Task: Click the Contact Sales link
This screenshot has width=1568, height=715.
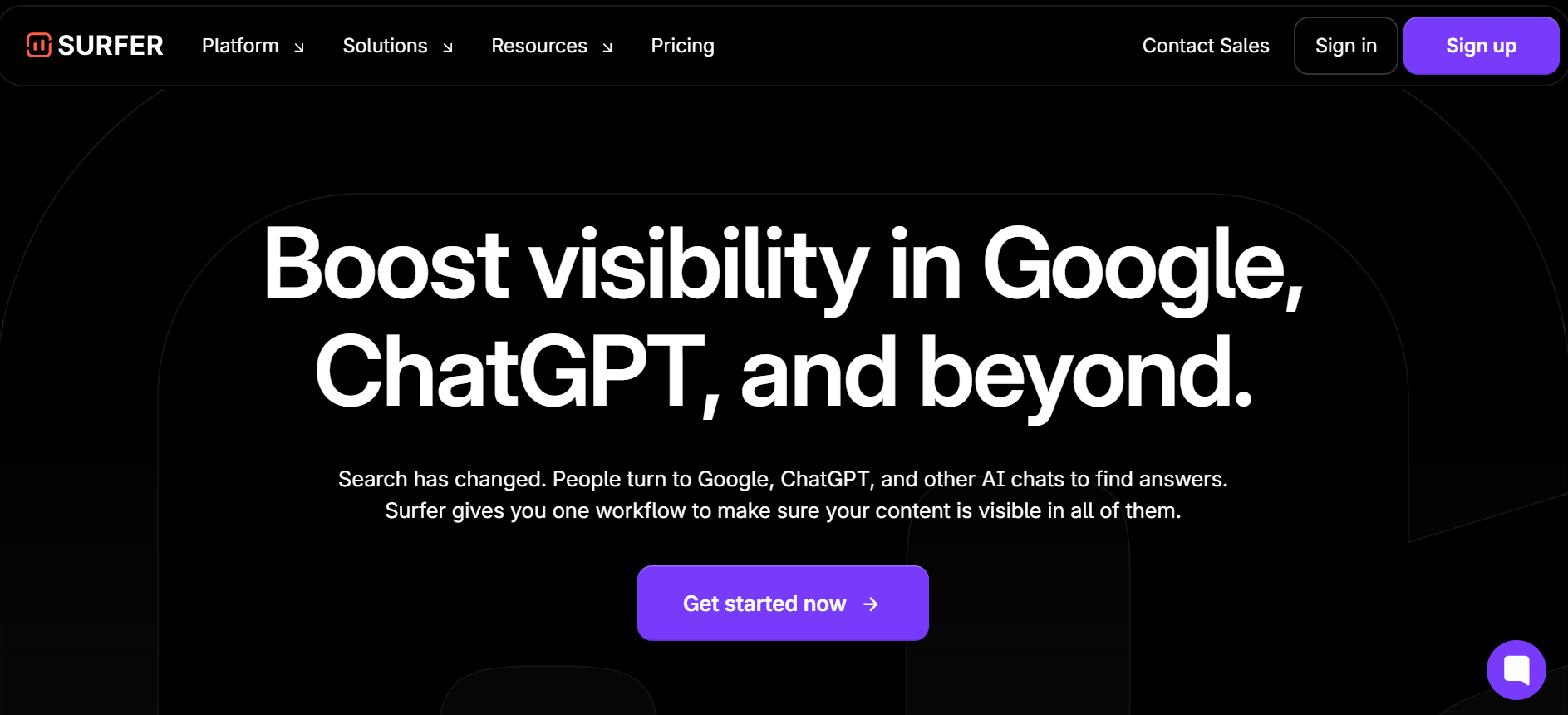Action: [x=1205, y=46]
